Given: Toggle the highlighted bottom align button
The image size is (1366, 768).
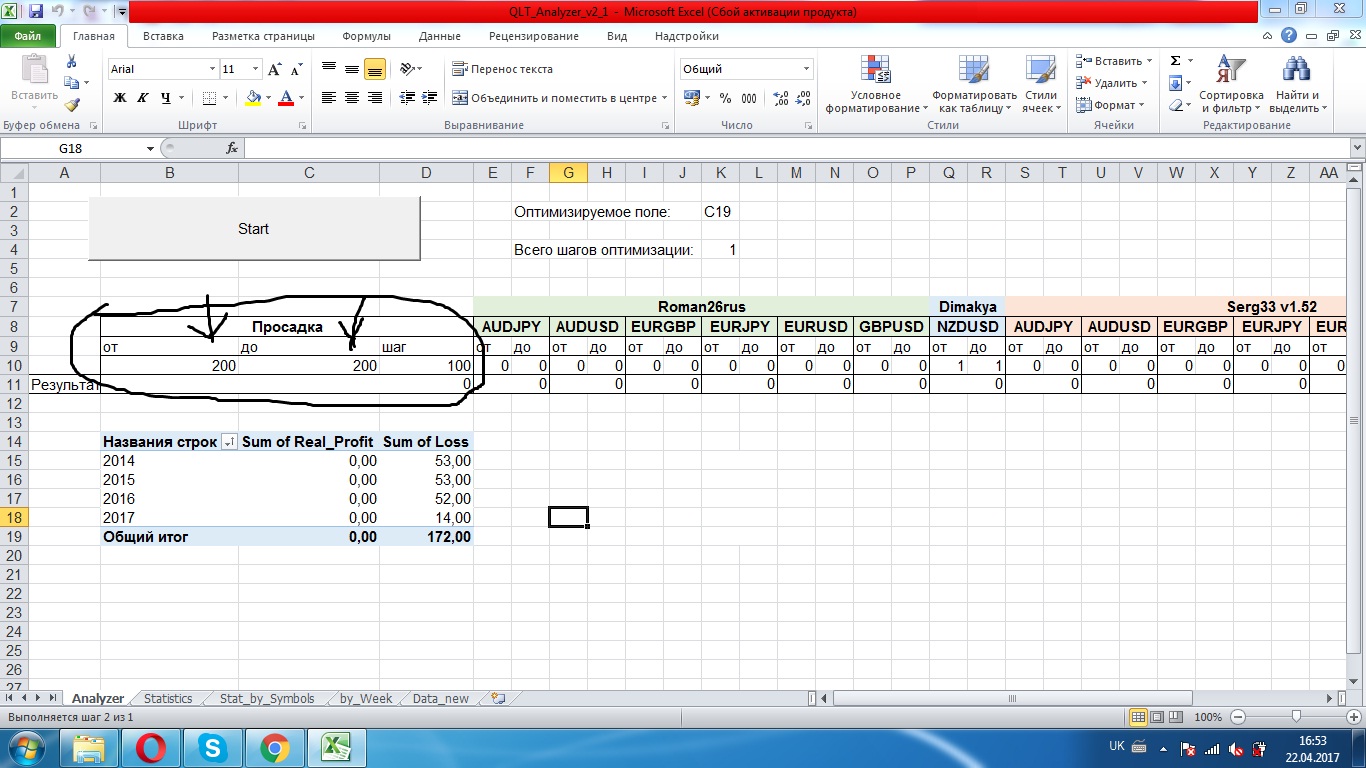Looking at the screenshot, I should click(374, 69).
